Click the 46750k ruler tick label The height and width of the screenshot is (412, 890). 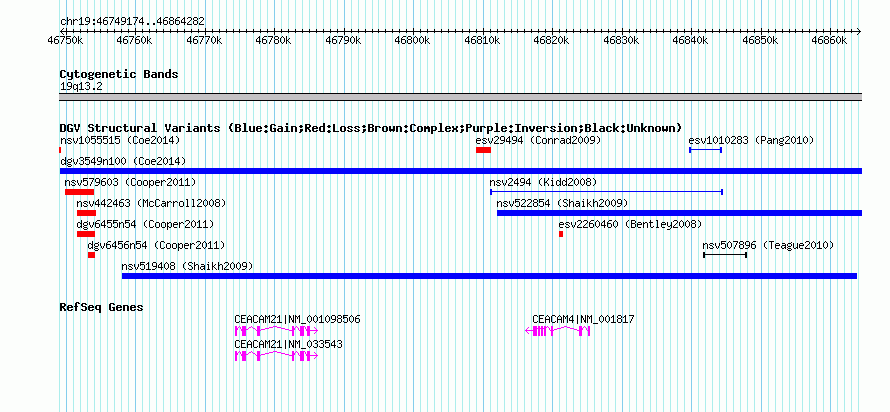66,40
